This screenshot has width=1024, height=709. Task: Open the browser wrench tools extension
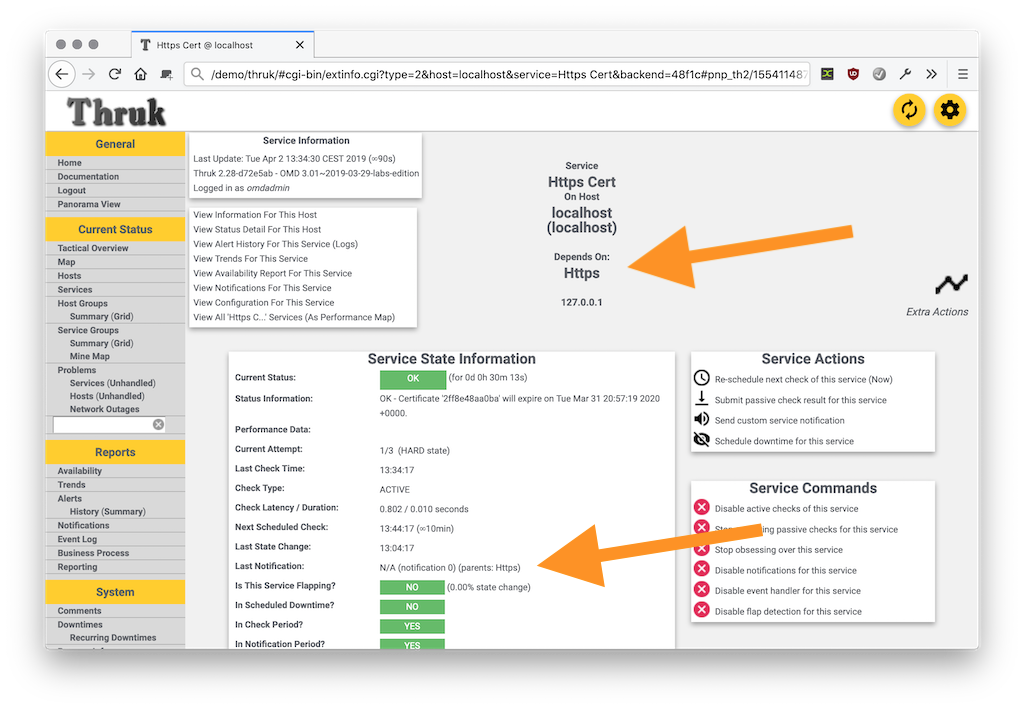click(x=905, y=74)
